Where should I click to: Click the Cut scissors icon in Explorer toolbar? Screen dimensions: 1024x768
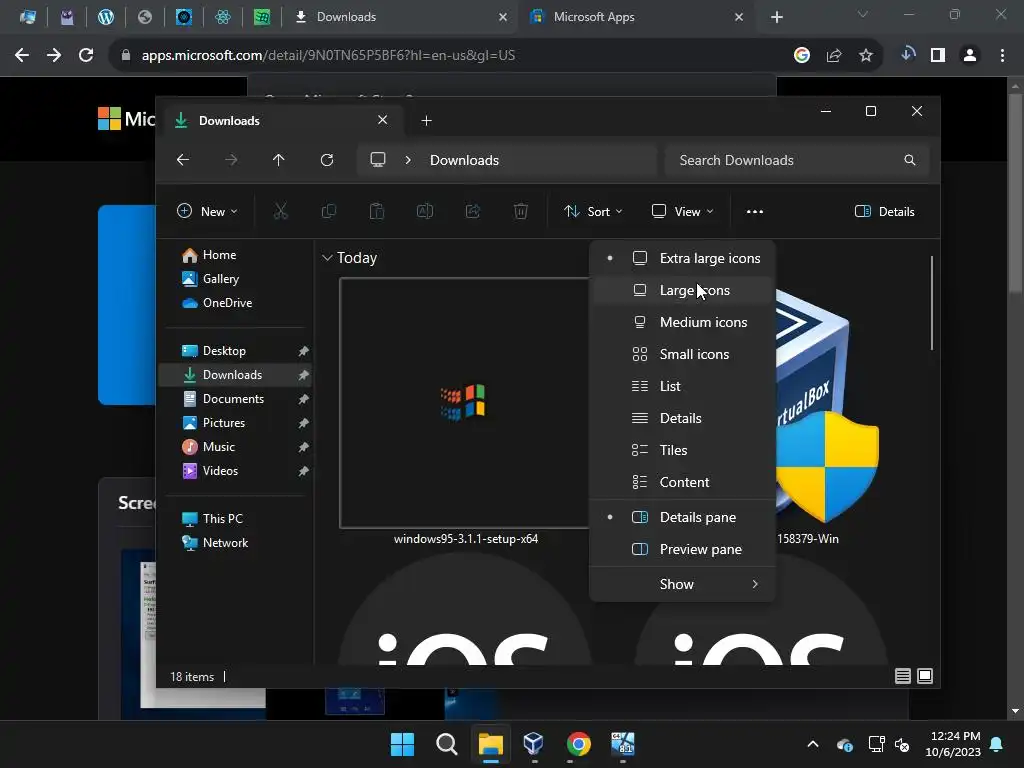click(x=281, y=211)
